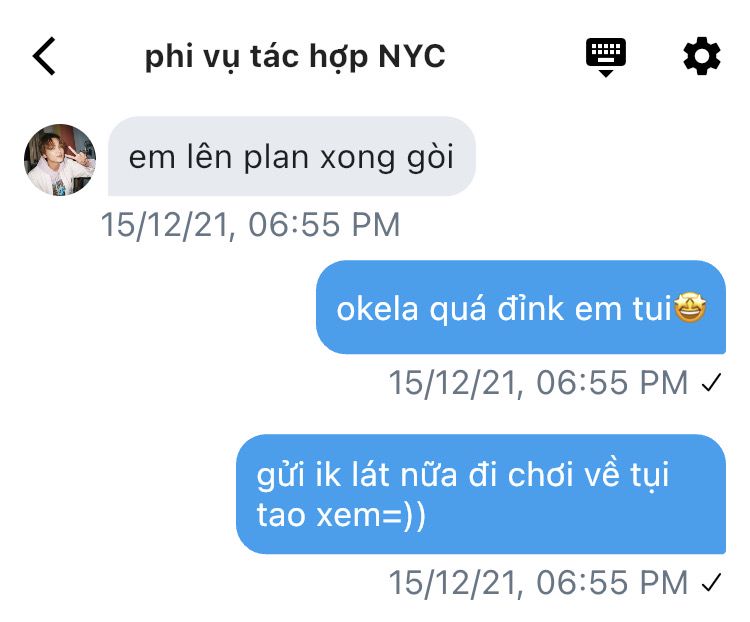Select the "okela quá đỉnk em tui" bubble
This screenshot has width=750, height=622.
[521, 307]
